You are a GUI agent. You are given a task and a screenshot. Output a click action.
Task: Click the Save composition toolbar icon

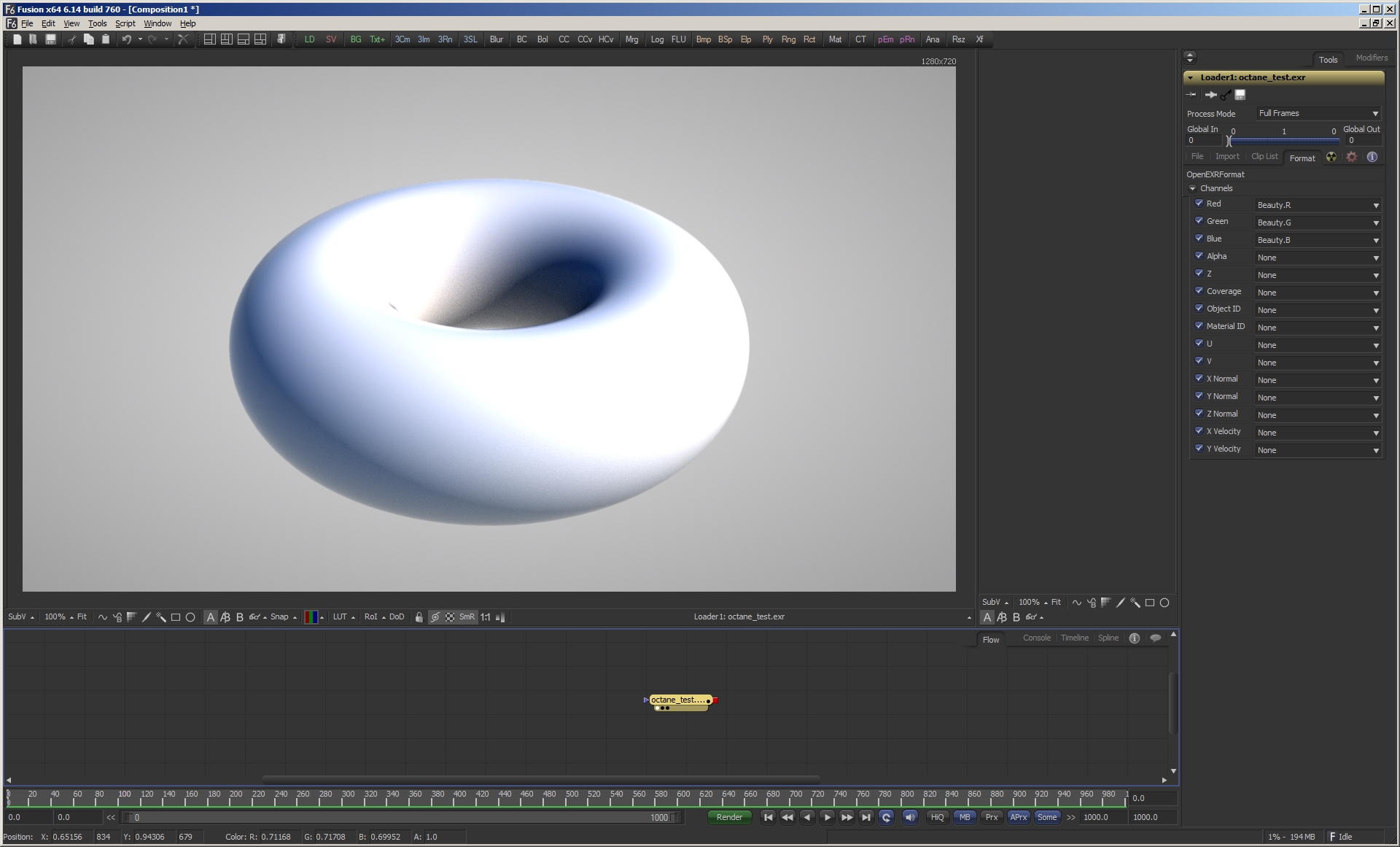point(50,39)
